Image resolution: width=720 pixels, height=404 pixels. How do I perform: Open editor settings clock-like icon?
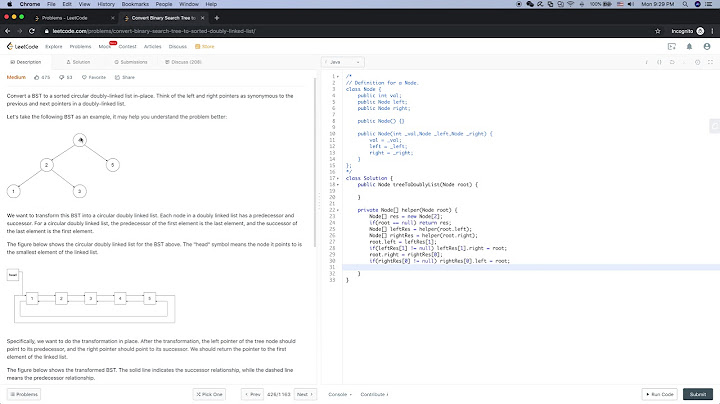[698, 62]
